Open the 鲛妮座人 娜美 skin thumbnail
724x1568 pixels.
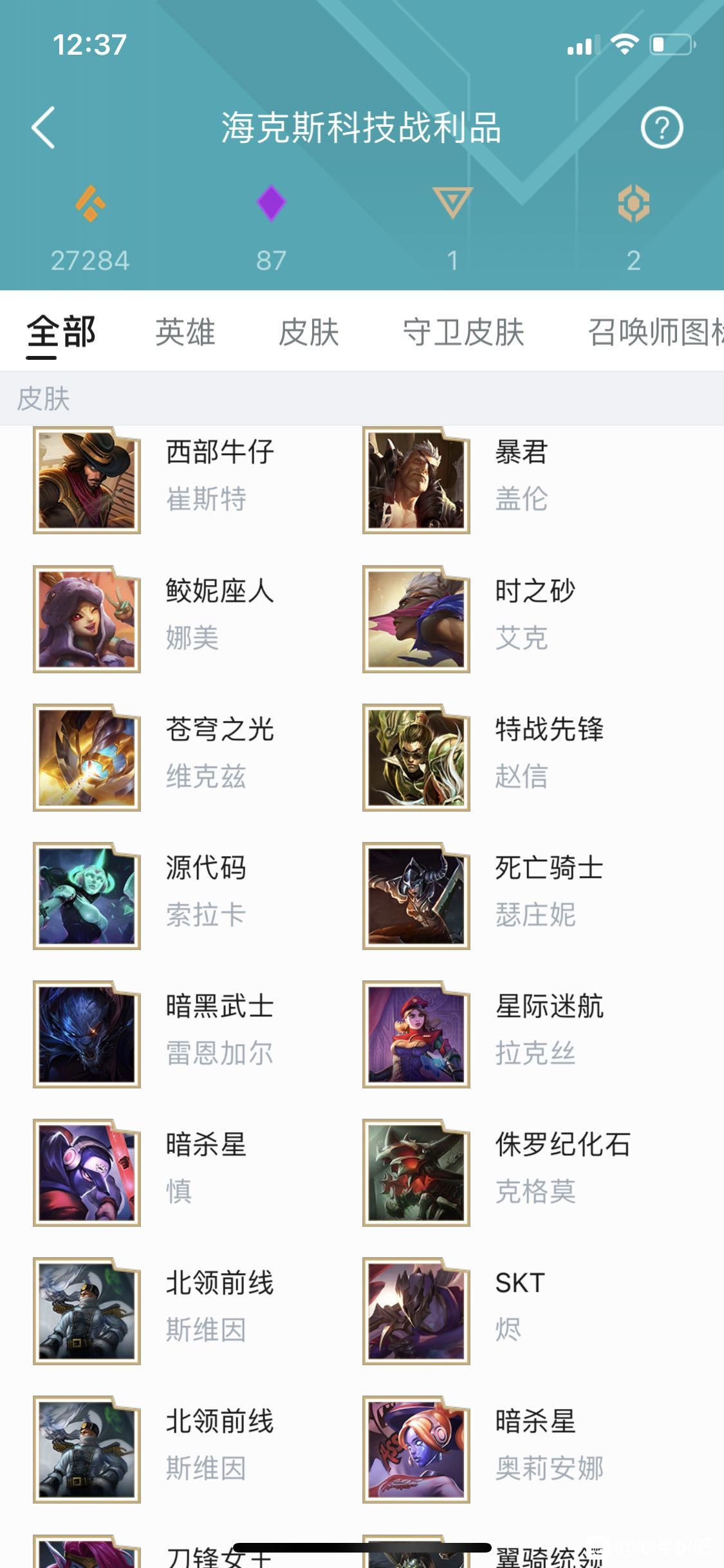(87, 619)
